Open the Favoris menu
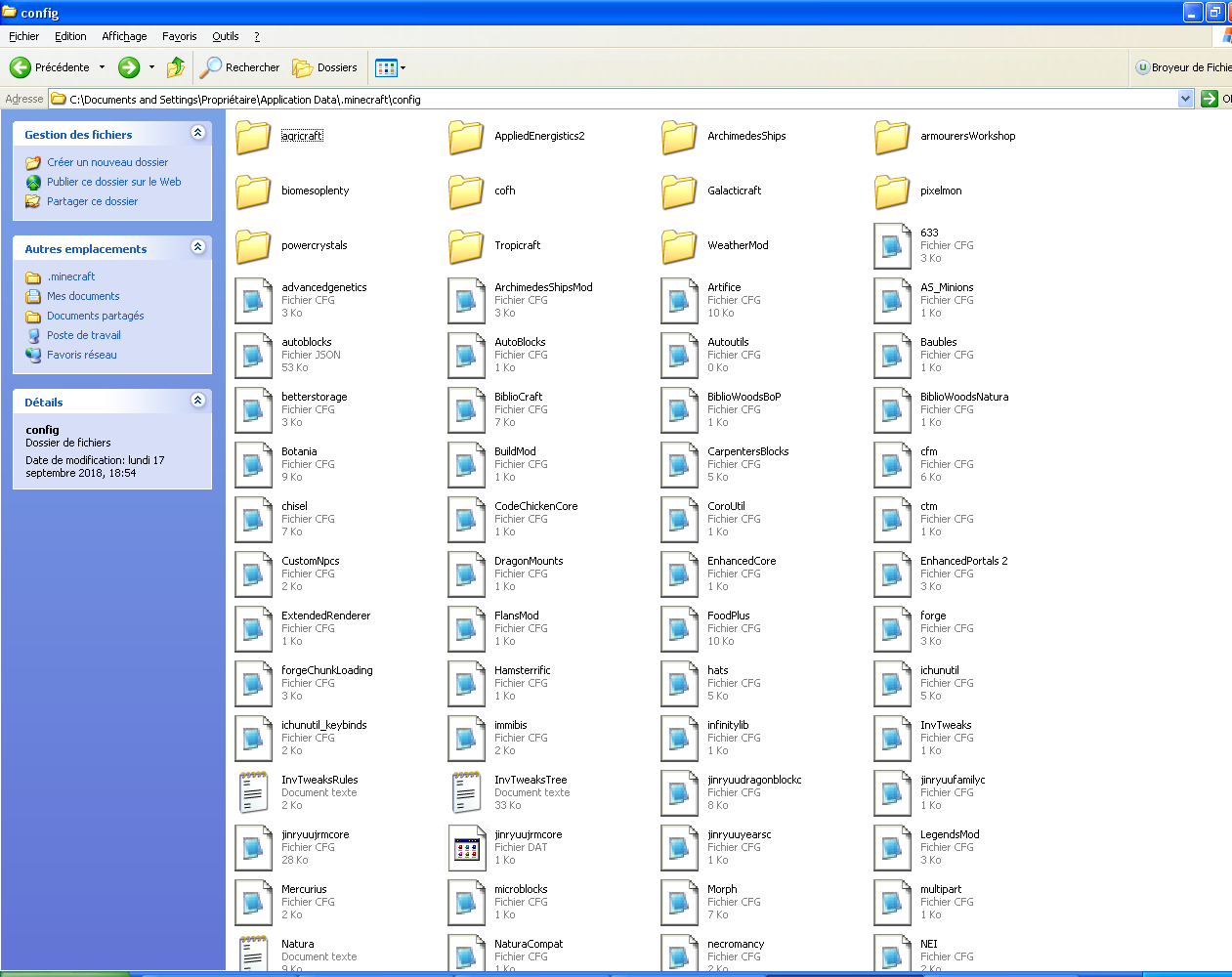 coord(180,36)
